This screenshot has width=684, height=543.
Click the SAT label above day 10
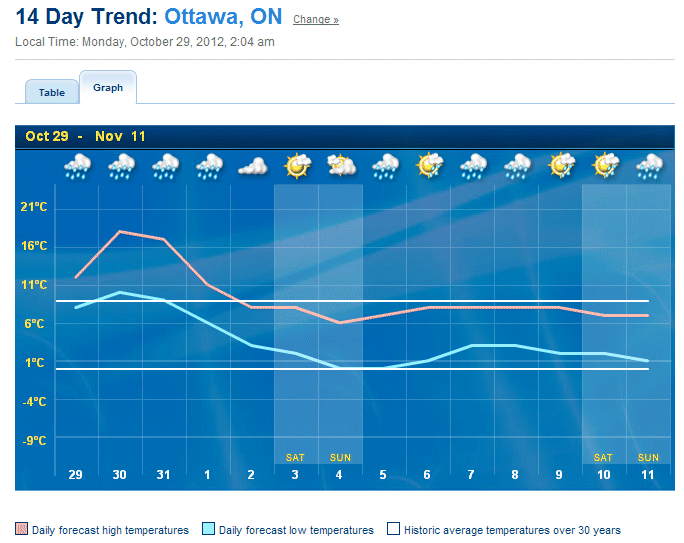click(603, 457)
